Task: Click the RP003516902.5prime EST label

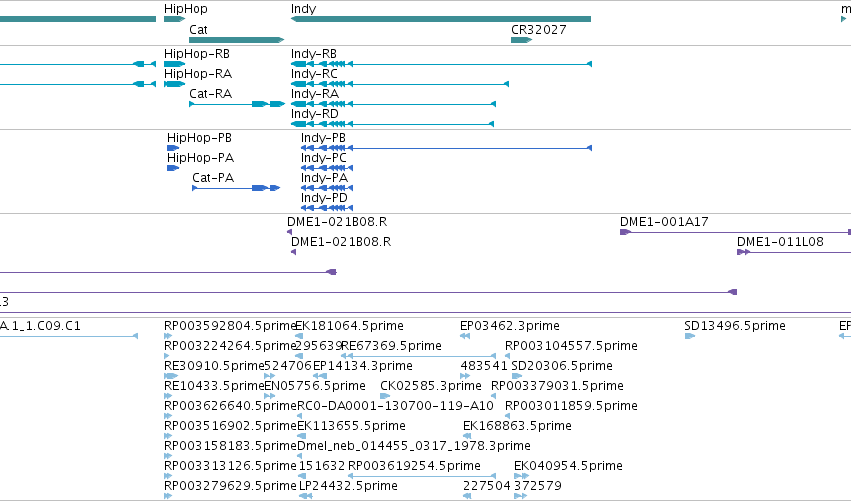Action: coord(230,427)
